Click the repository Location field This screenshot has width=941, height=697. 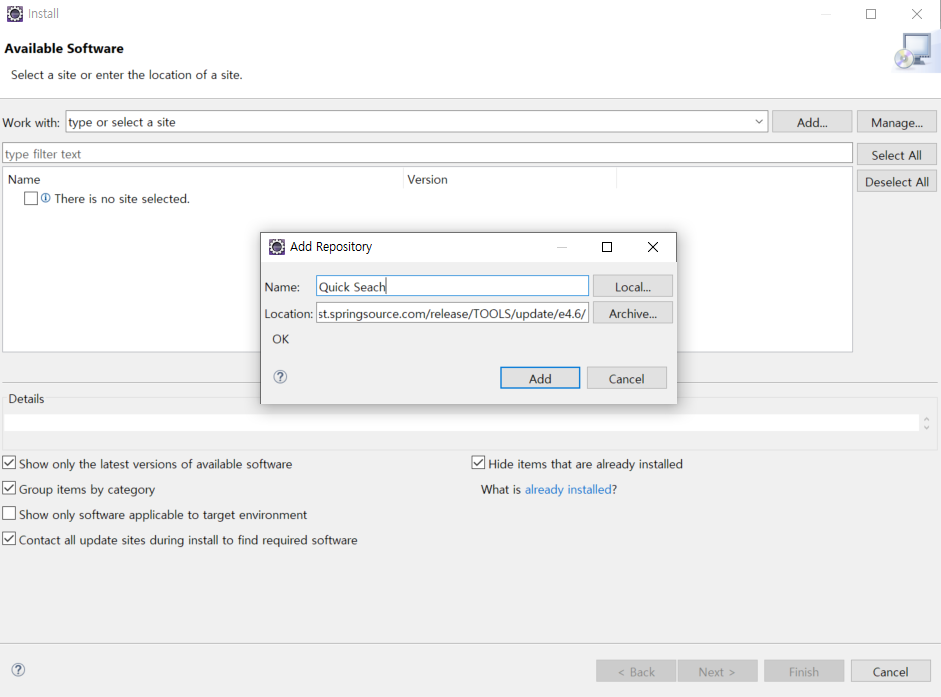tap(452, 313)
